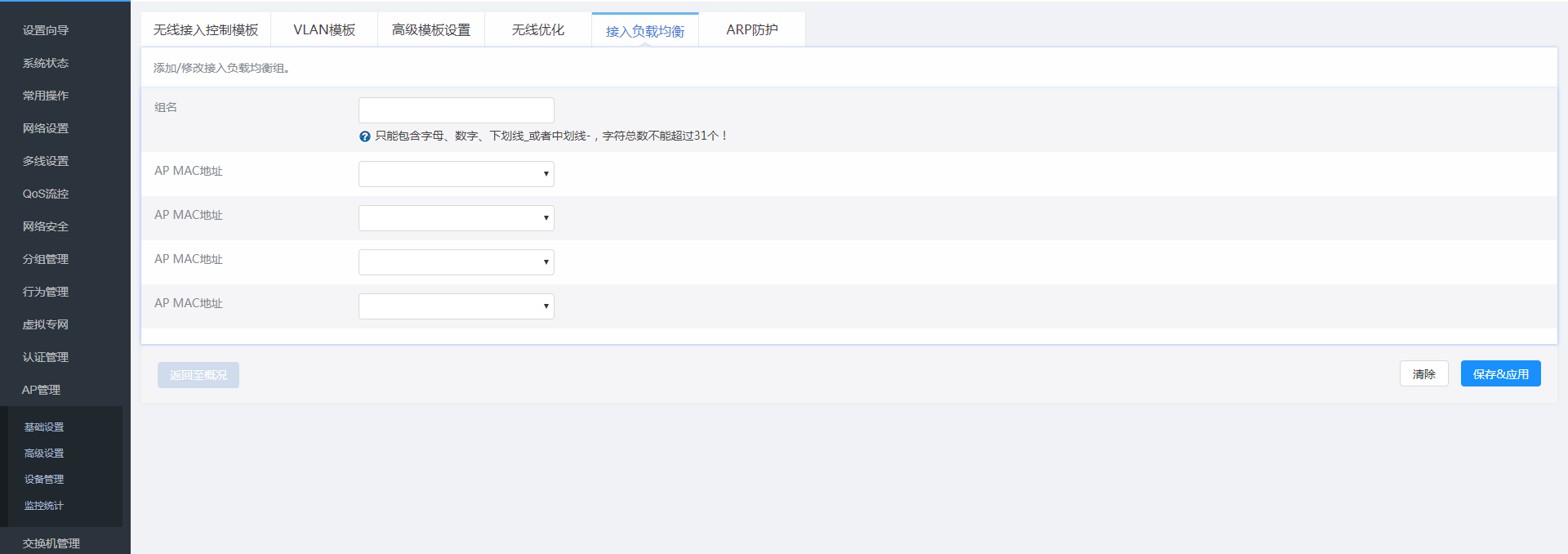This screenshot has width=1568, height=554.
Task: Open the VLAN模板 tab
Action: coord(324,30)
